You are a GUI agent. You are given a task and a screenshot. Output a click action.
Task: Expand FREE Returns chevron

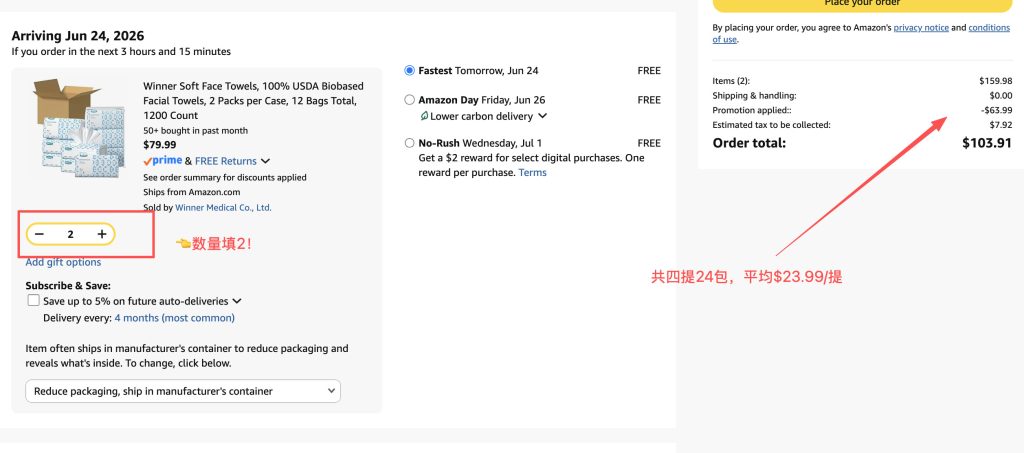pos(265,161)
